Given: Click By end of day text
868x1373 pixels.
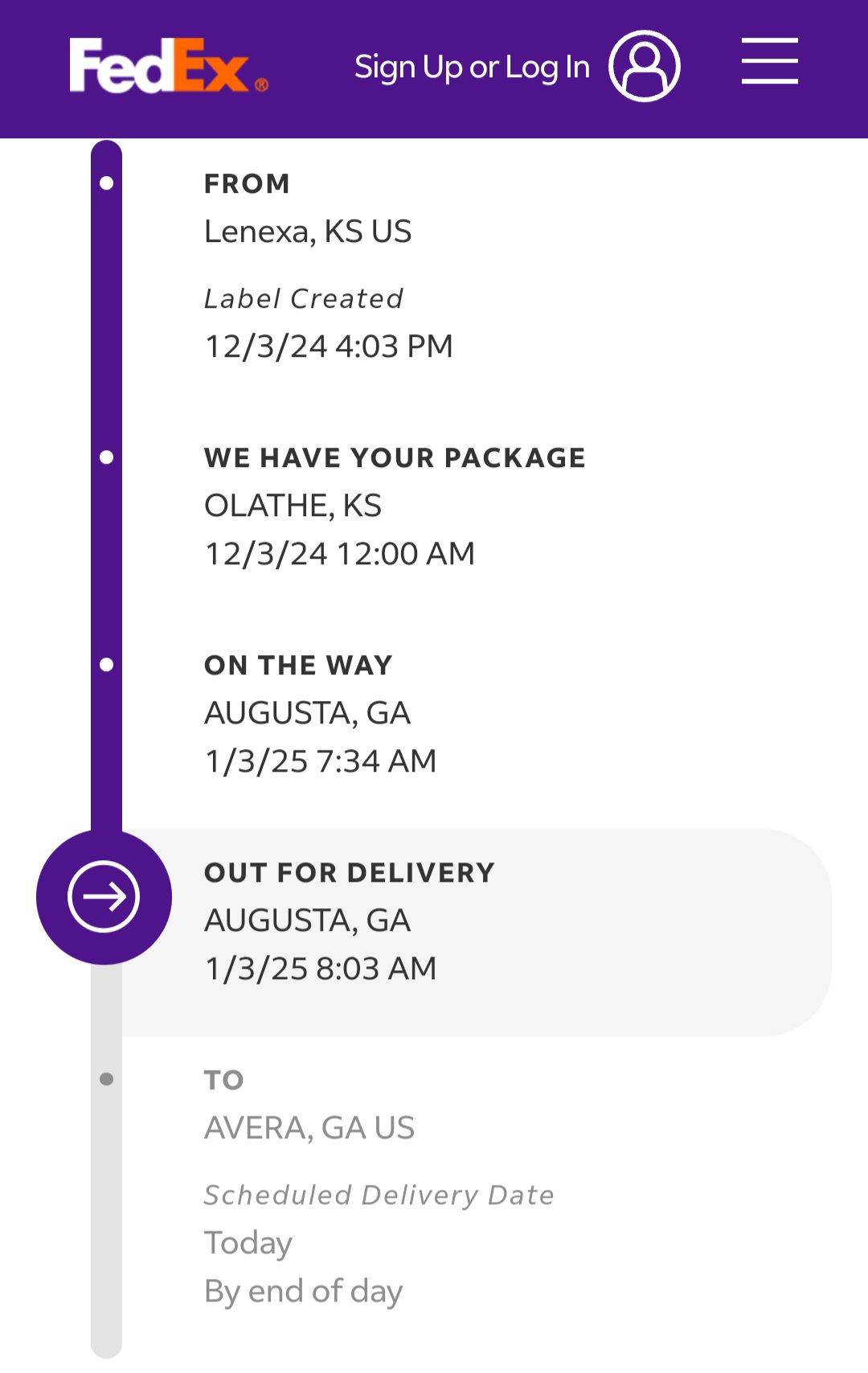Looking at the screenshot, I should pos(303,1292).
